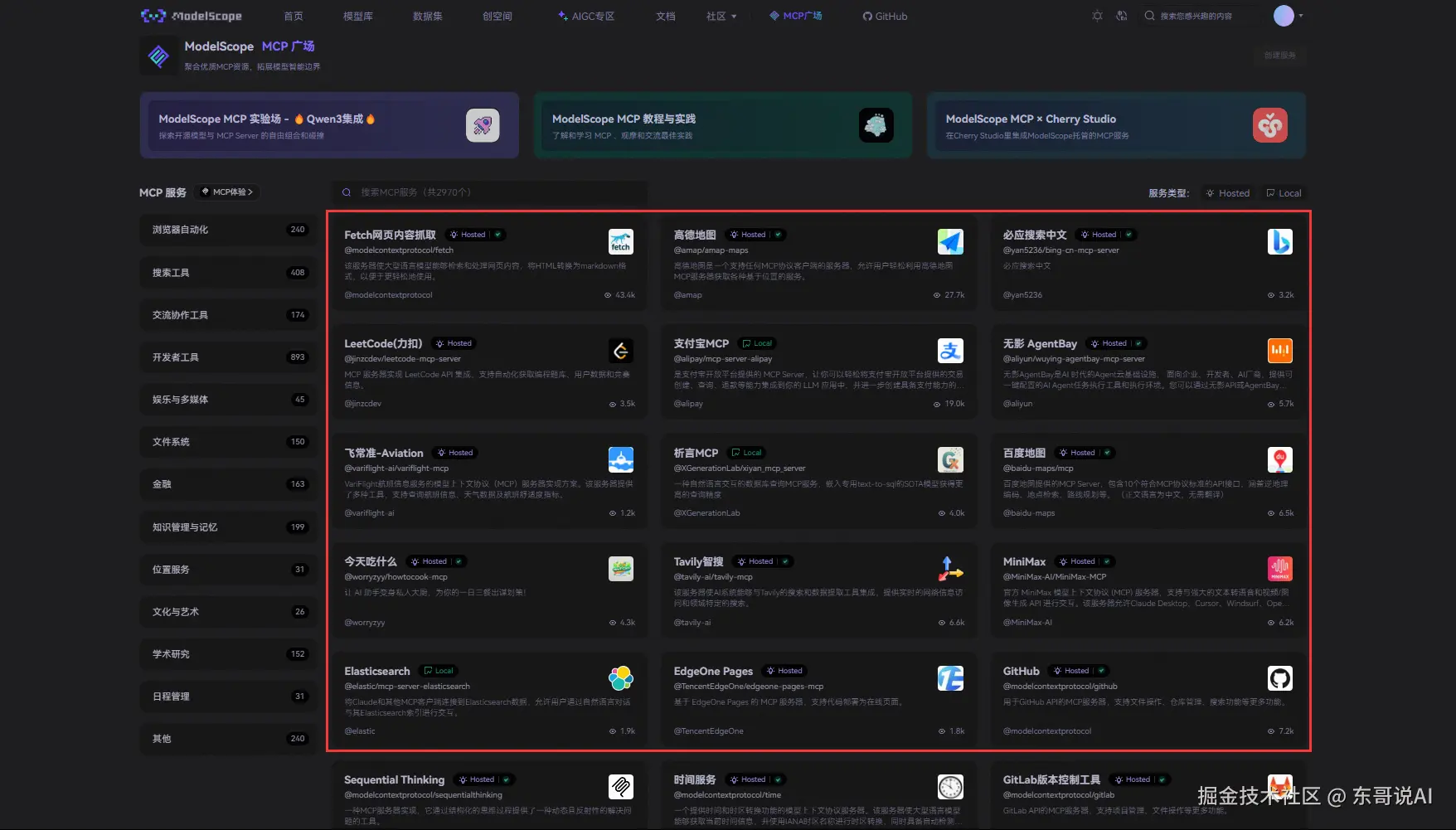The height and width of the screenshot is (830, 1456).
Task: Open the Fetch网页内容抓取 service title
Action: 390,235
